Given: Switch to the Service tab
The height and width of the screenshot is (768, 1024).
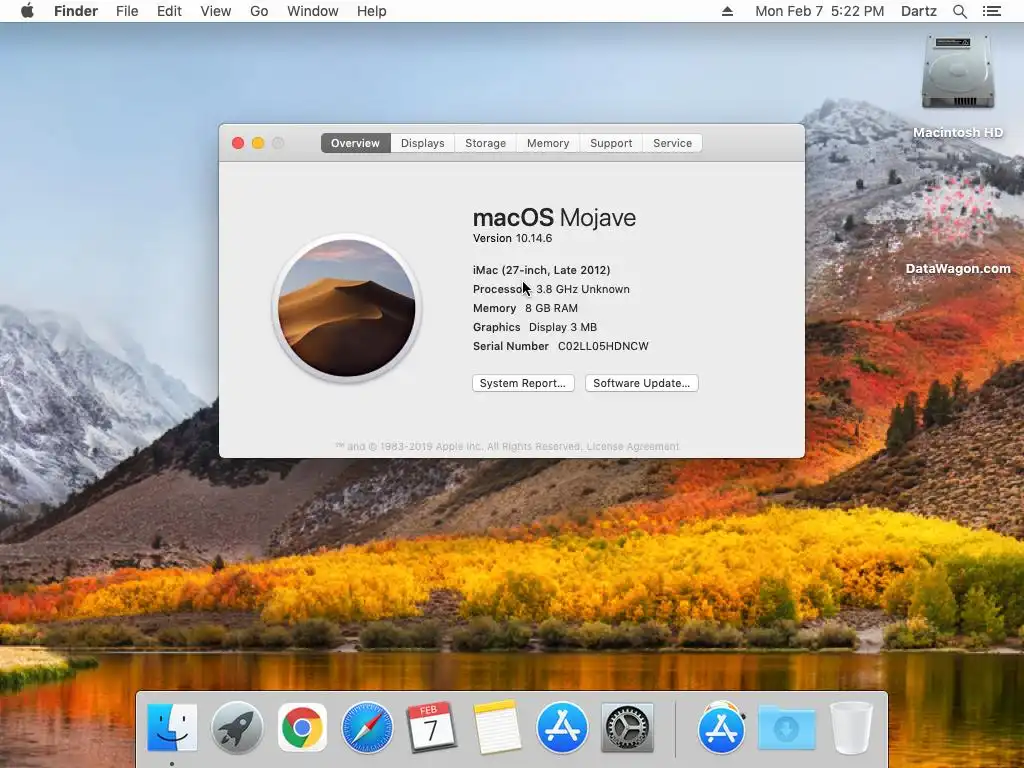Looking at the screenshot, I should pos(672,143).
